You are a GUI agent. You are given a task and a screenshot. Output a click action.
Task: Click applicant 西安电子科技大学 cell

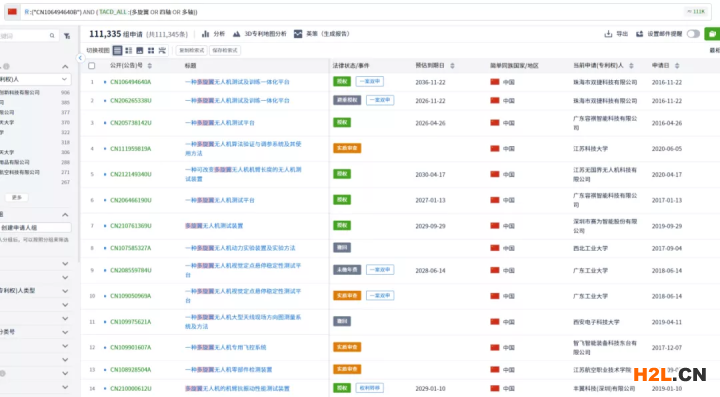click(596, 322)
